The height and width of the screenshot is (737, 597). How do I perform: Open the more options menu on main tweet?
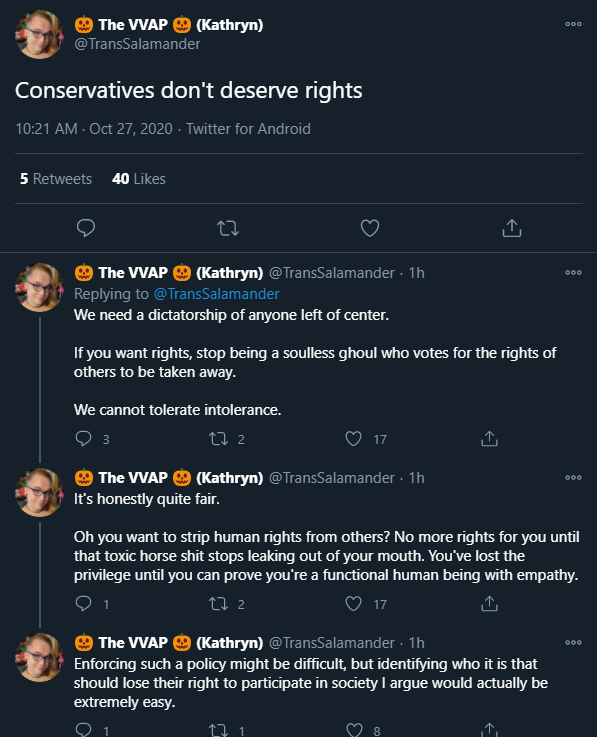573,24
